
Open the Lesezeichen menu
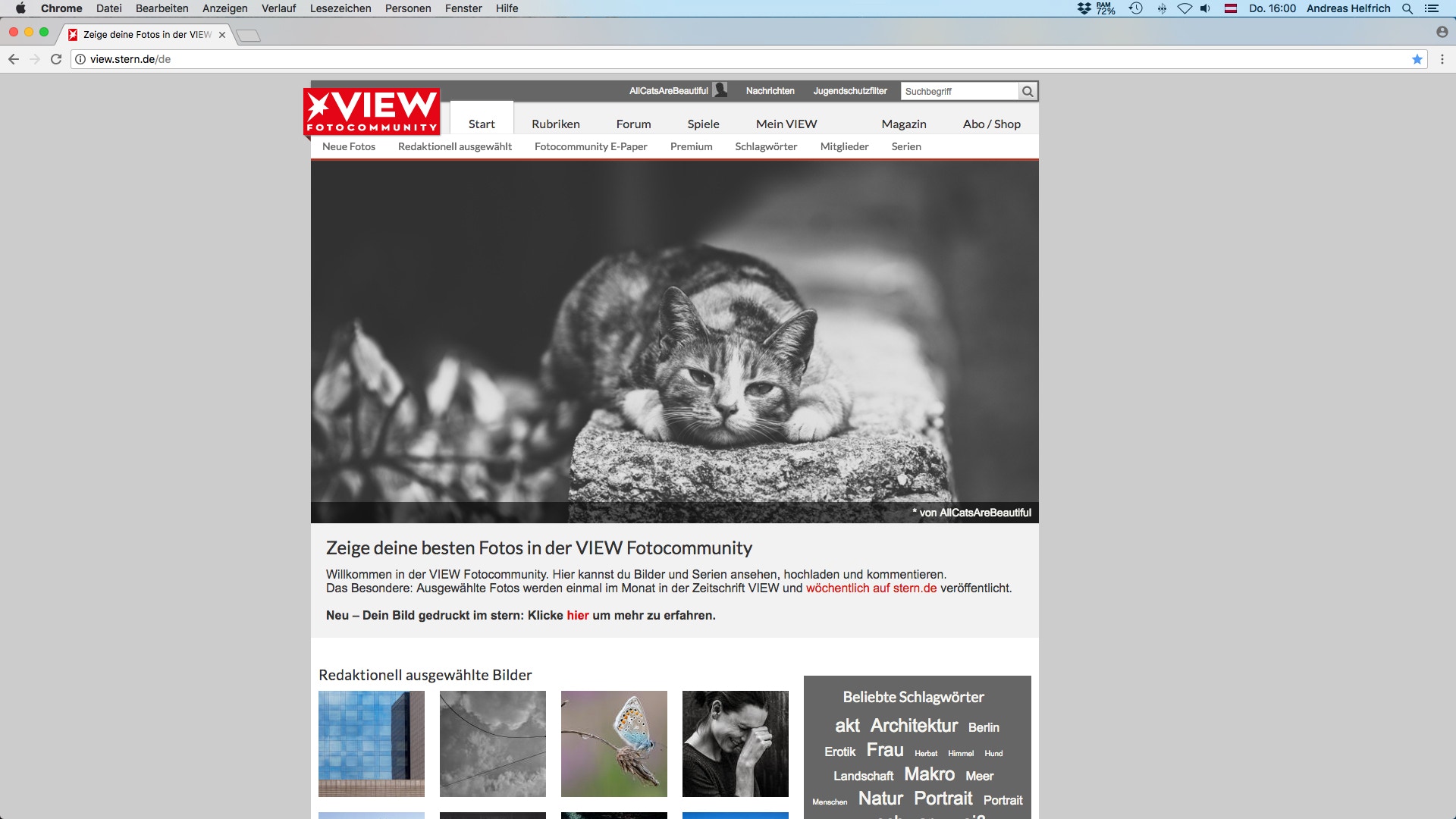[340, 8]
